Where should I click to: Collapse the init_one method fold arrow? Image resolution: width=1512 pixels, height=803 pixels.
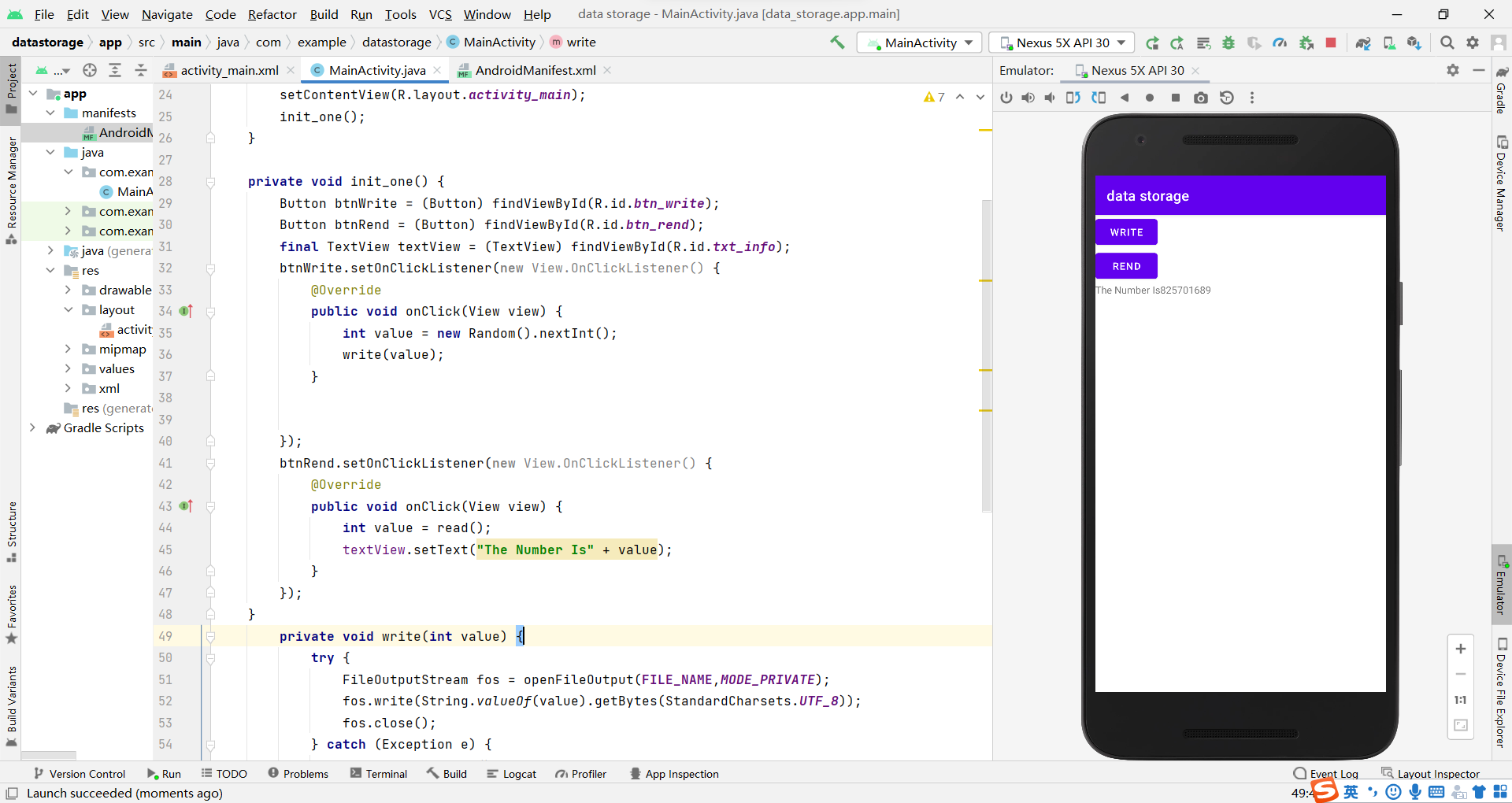tap(210, 182)
